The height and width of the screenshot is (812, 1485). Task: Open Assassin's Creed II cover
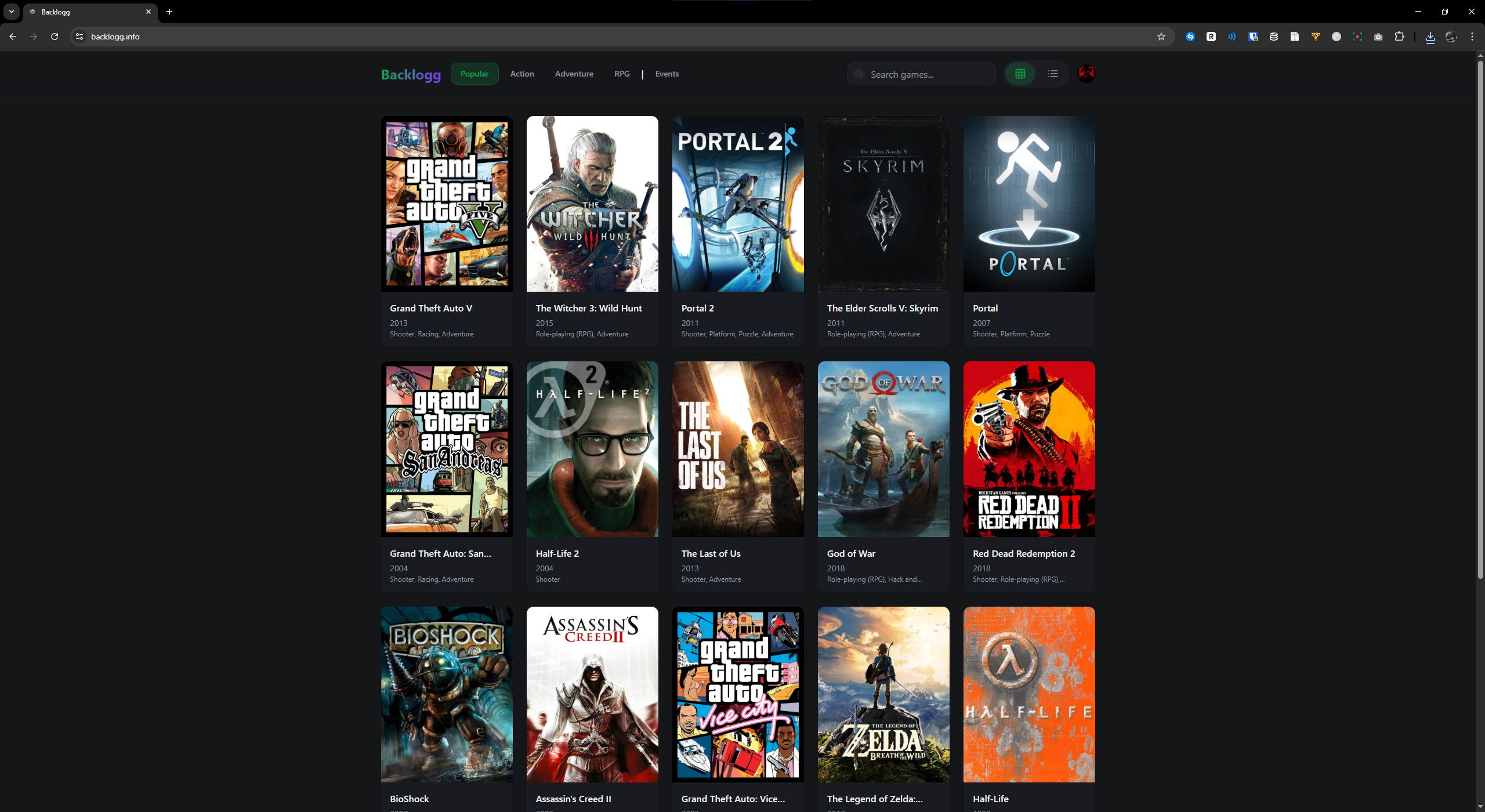point(592,694)
